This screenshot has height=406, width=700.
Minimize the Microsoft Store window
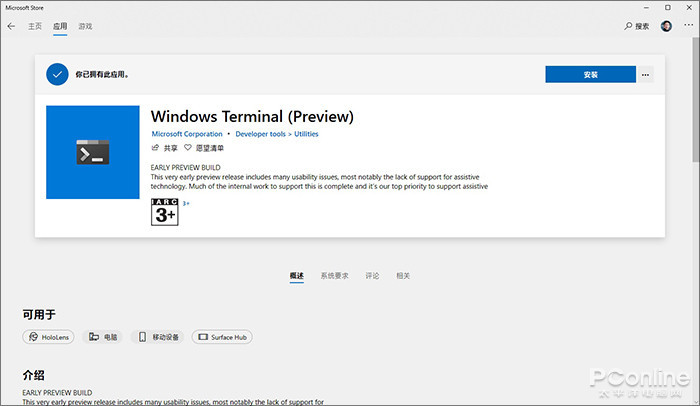(646, 8)
